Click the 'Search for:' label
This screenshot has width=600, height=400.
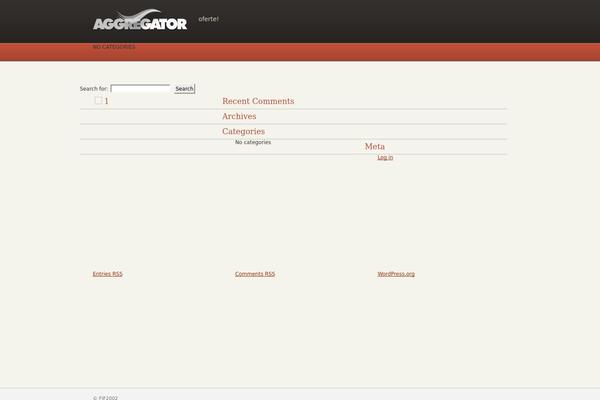point(94,89)
